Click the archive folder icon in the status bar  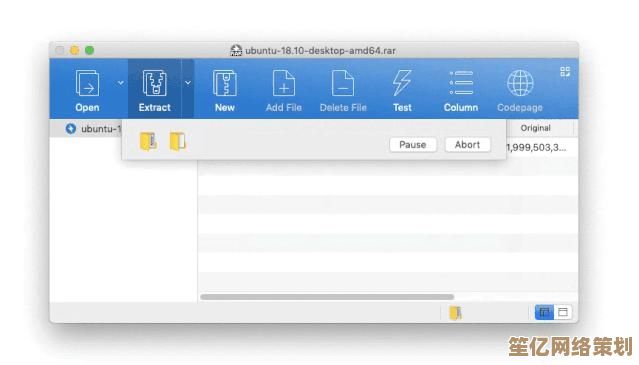455,313
